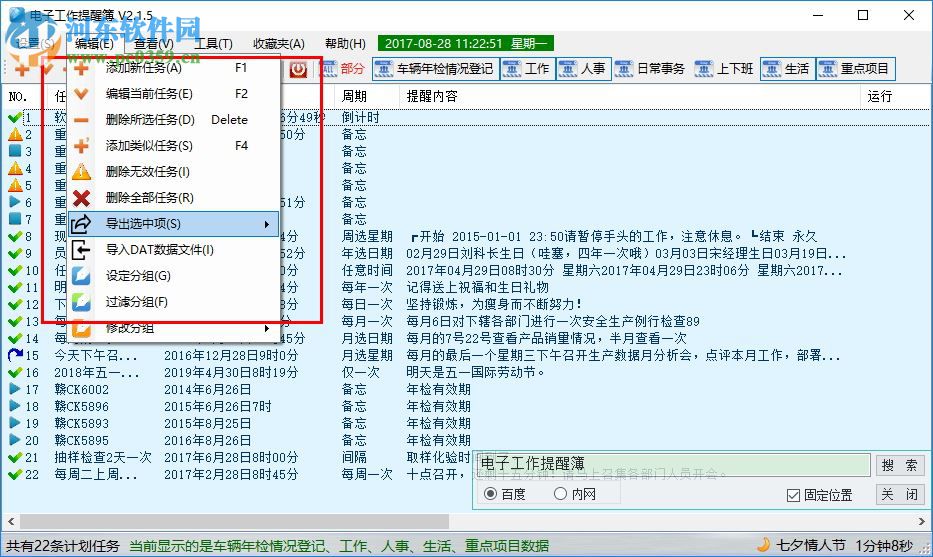Select task row 抽样检查2天一次

[x=103, y=458]
